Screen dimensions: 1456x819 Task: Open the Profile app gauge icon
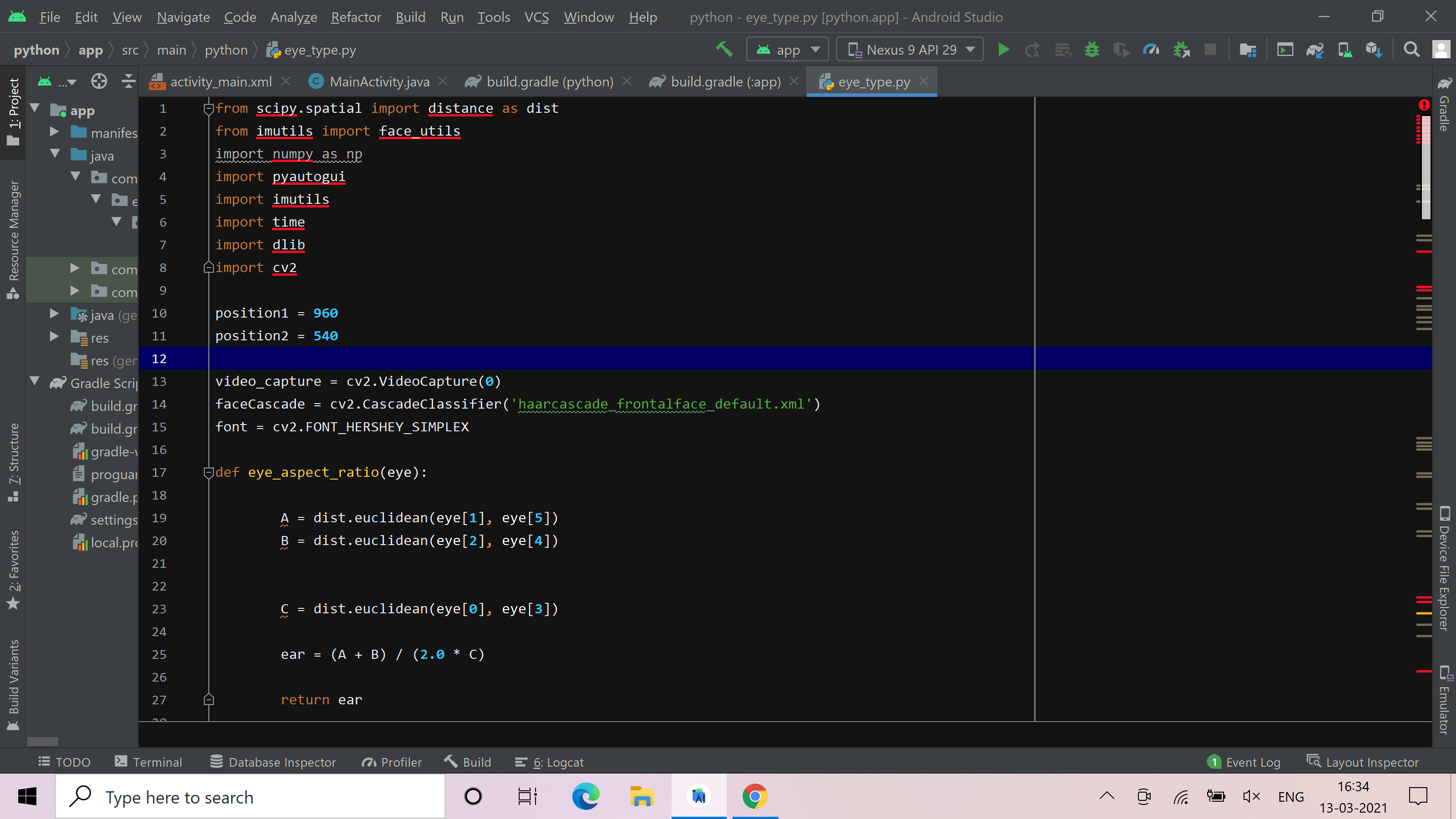1151,50
